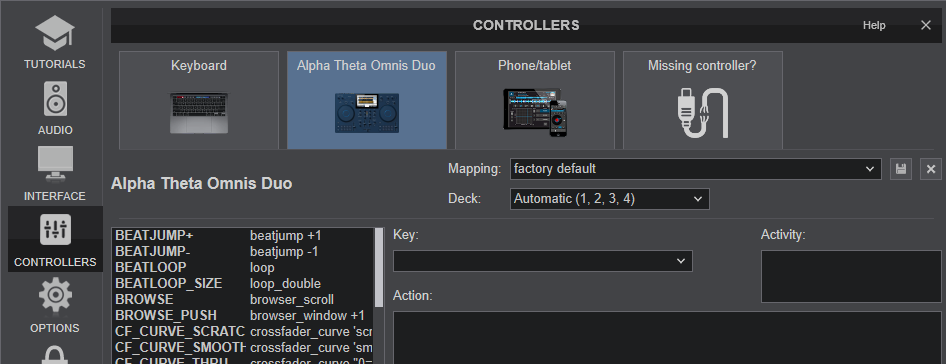946x364 pixels.
Task: Click the Help link
Action: (x=874, y=25)
